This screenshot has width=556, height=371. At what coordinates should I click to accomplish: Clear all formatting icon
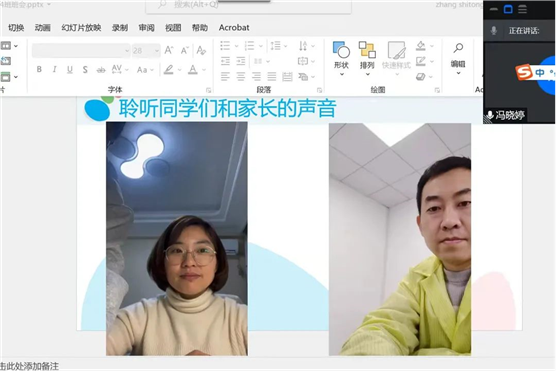[201, 50]
